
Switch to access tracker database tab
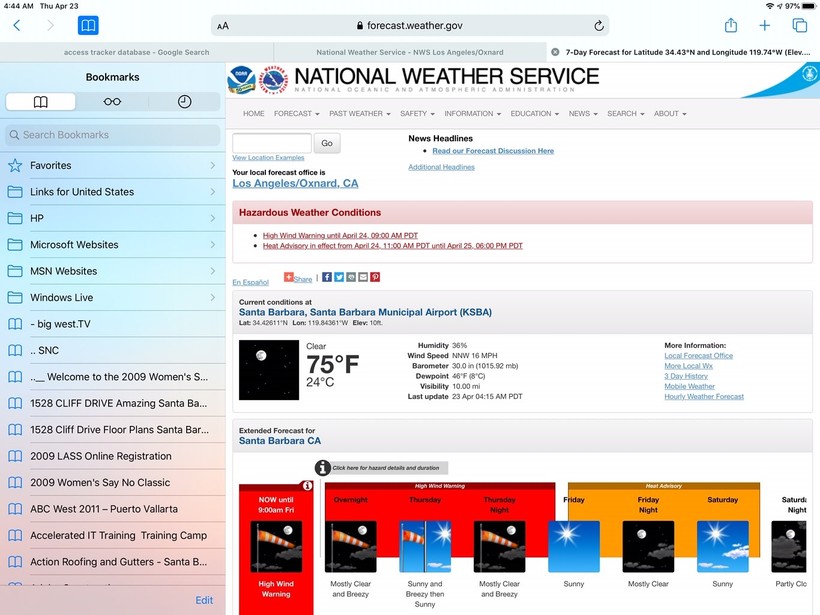click(x=136, y=52)
